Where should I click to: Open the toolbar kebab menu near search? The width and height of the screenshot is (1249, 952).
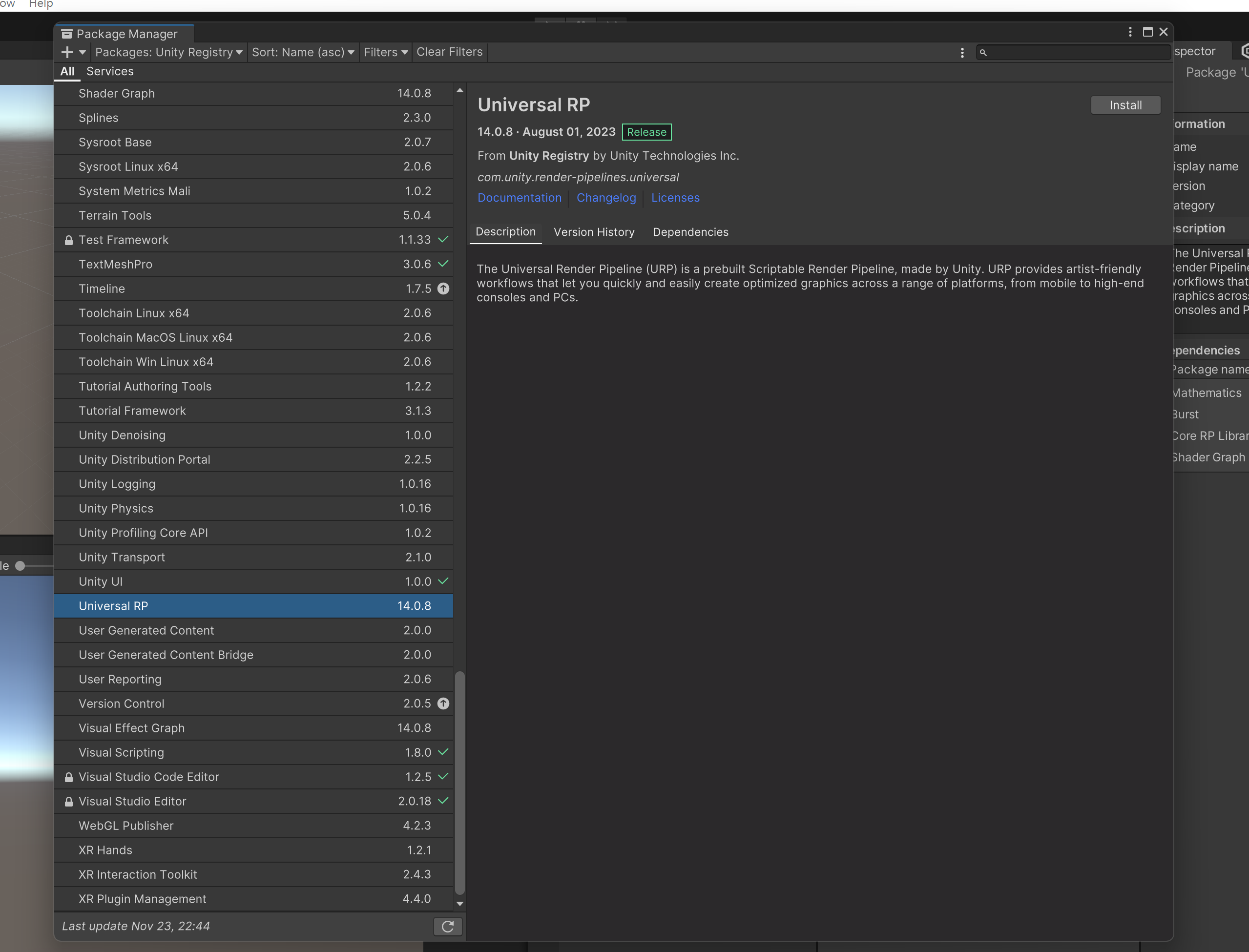click(962, 53)
